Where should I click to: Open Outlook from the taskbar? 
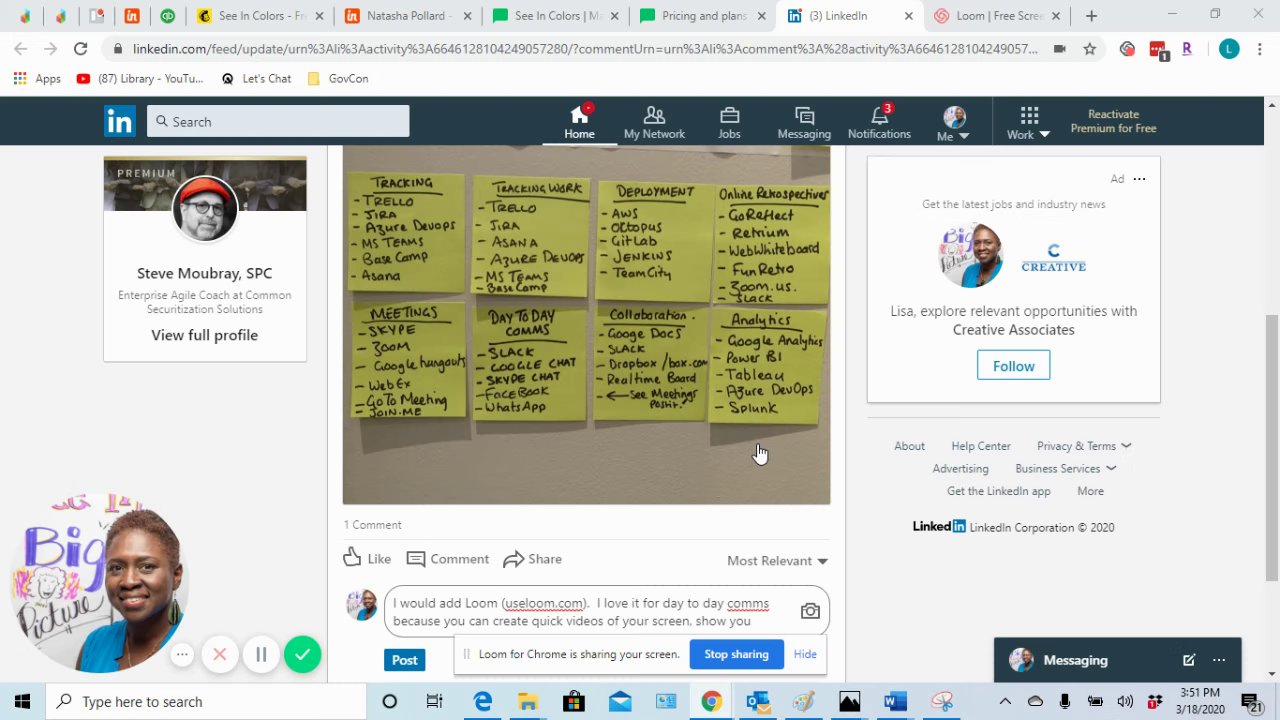pos(757,702)
